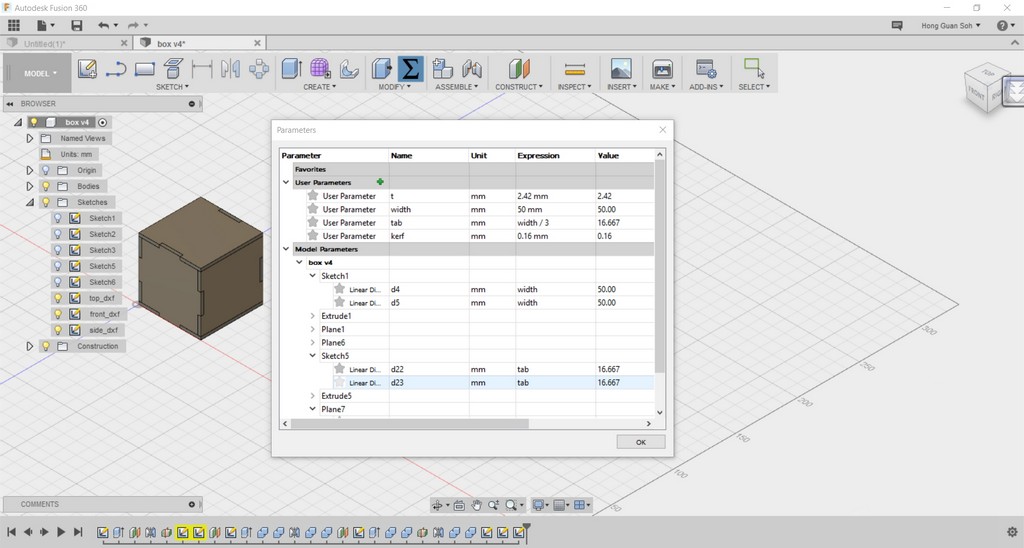Click the Press Pull modify icon
1024x548 pixels.
point(381,69)
